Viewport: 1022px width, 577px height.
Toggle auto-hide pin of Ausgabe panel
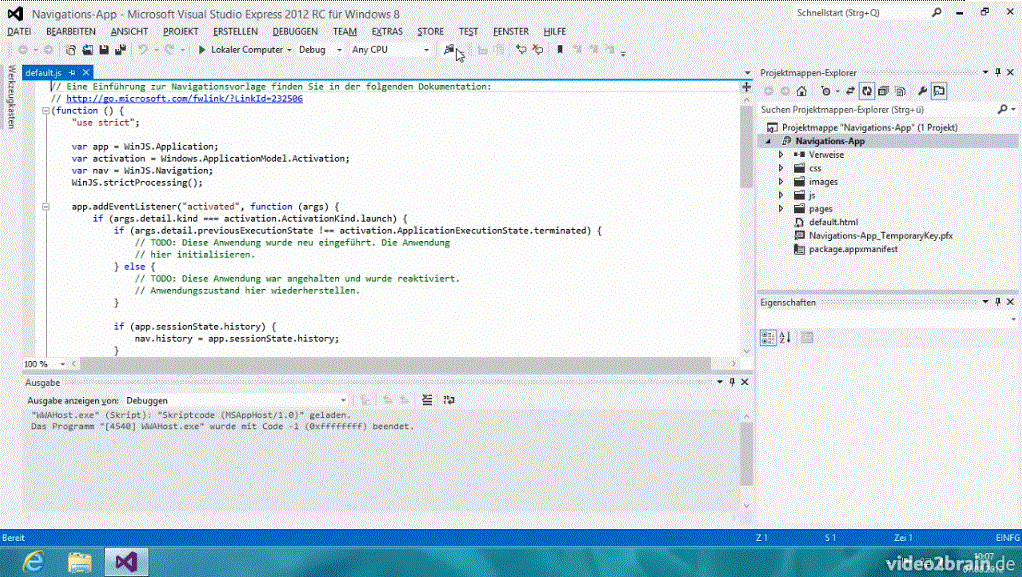point(732,382)
